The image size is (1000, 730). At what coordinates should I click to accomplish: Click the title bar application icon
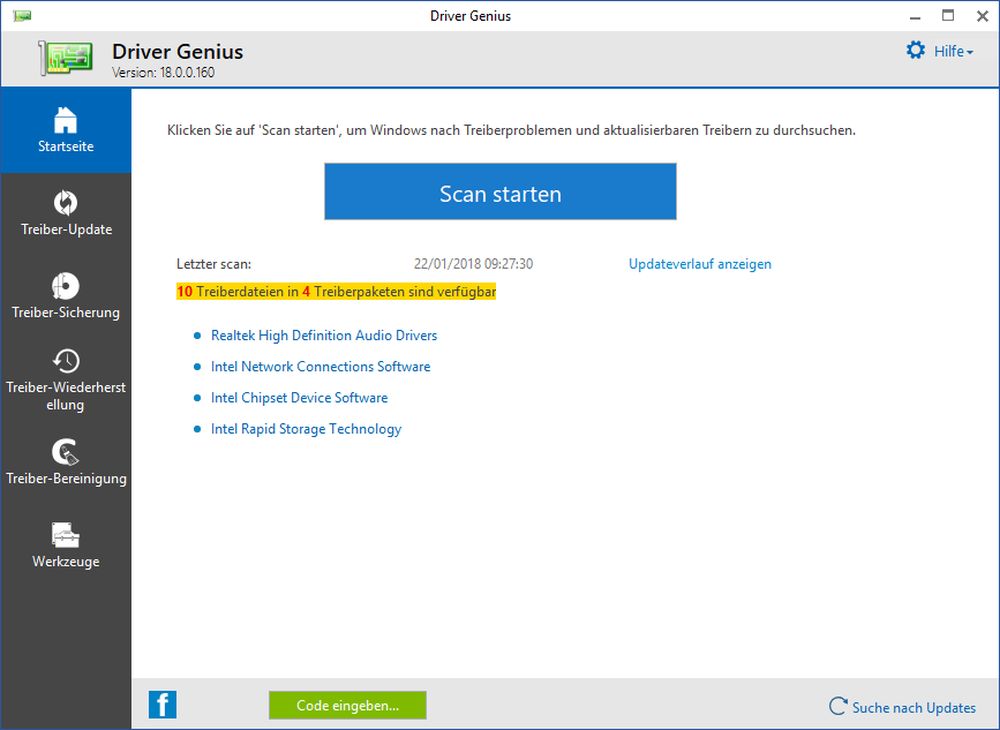point(21,16)
